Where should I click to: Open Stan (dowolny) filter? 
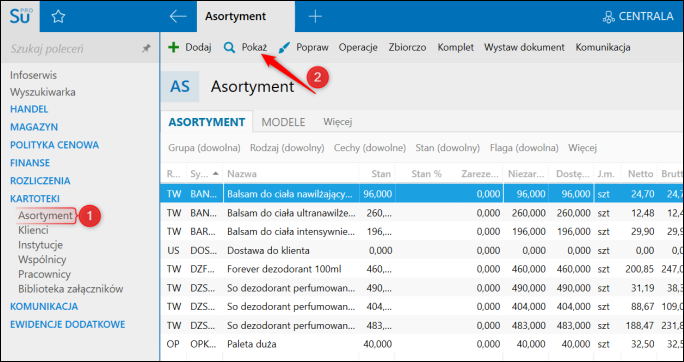[448, 148]
